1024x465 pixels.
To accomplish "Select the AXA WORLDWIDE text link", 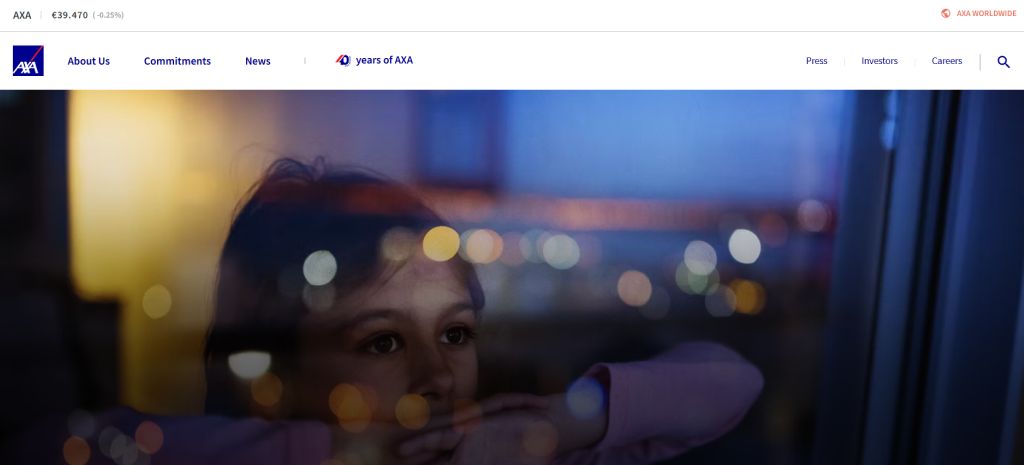I will tap(986, 13).
